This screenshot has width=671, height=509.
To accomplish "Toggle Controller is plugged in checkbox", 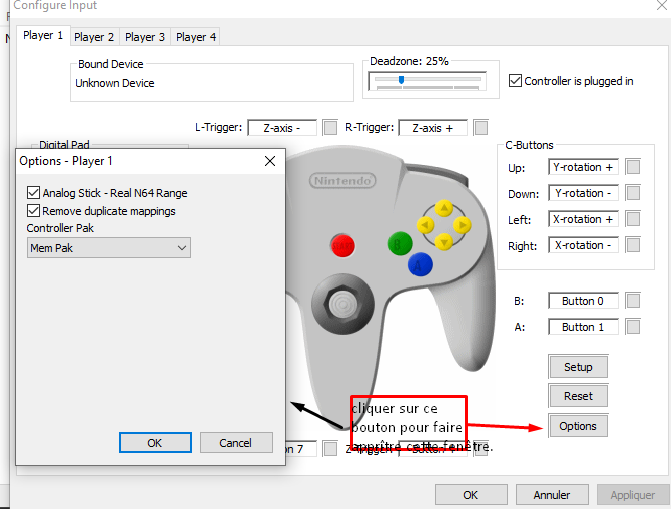I will tap(515, 81).
